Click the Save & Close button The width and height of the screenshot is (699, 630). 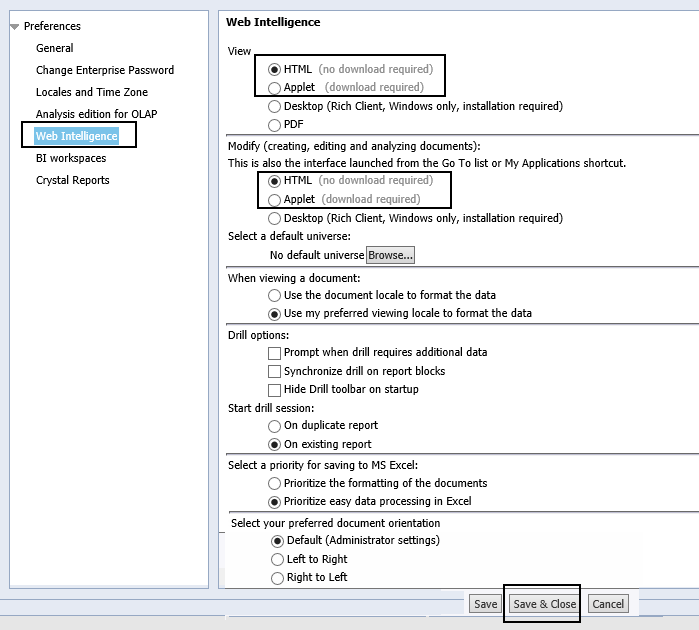click(x=544, y=604)
